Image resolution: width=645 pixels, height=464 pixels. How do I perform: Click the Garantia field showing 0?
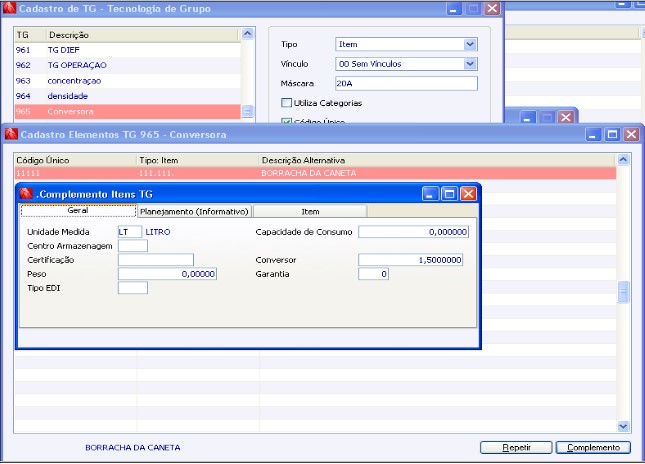(x=373, y=274)
